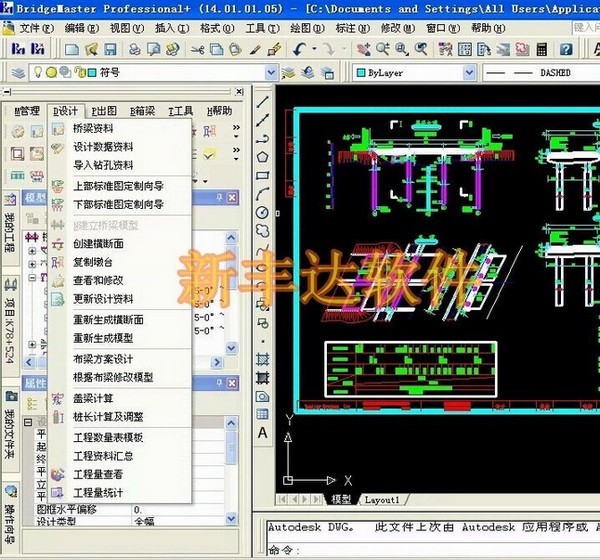Close the model tree panel
Viewport: 600px width, 559px height.
tap(232, 198)
